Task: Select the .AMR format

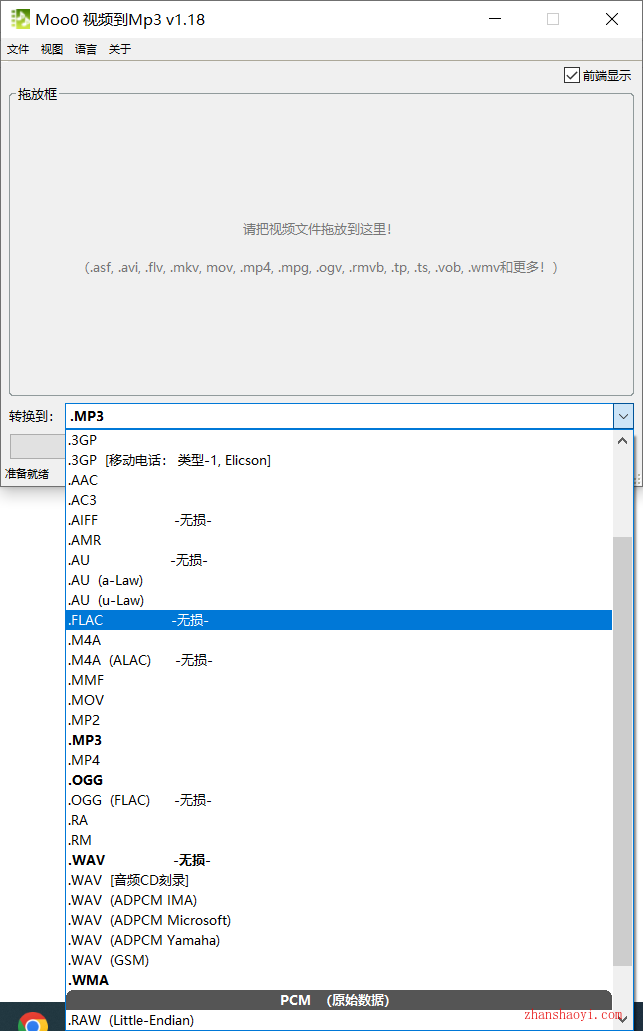Action: (339, 540)
